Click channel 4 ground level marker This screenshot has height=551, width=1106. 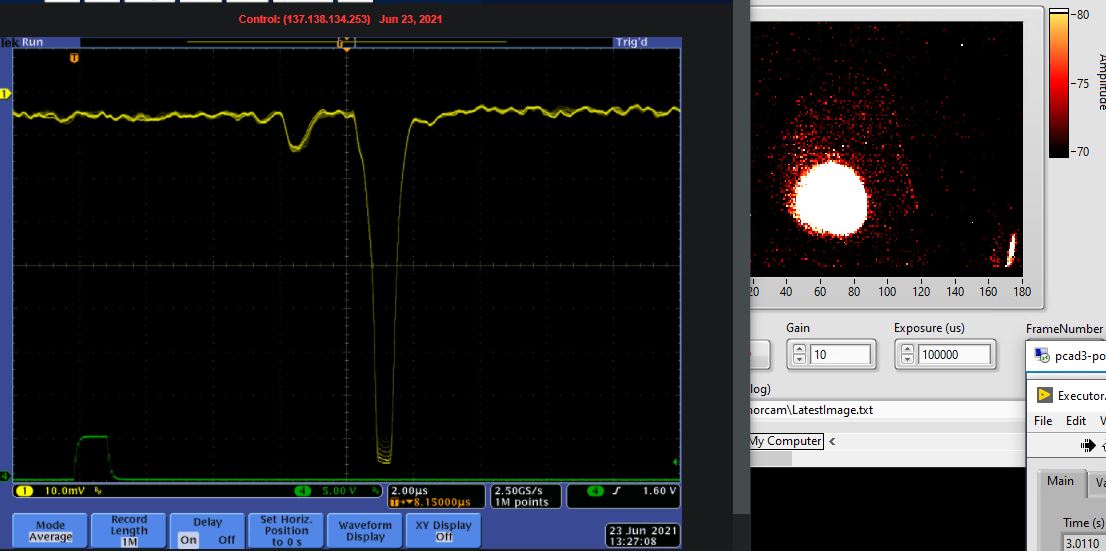pyautogui.click(x=4, y=476)
